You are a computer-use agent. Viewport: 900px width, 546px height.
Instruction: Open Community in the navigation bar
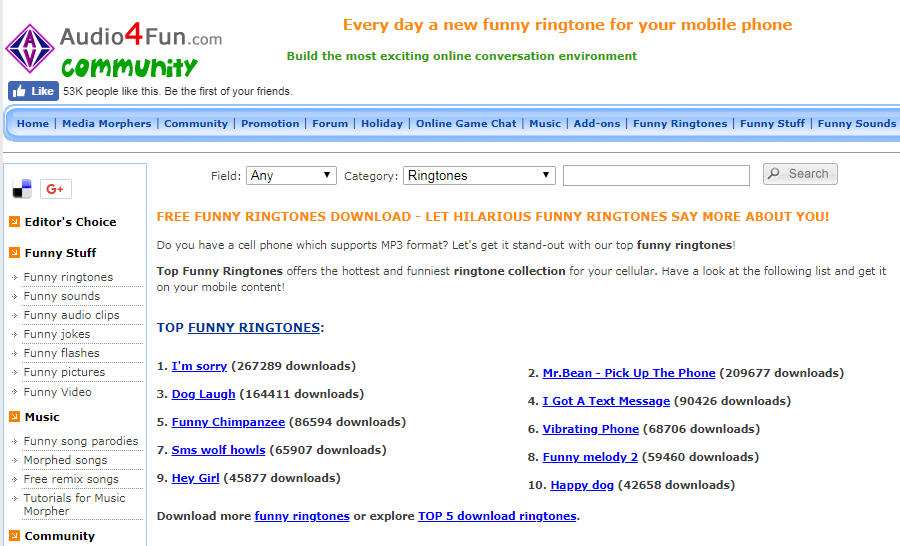[196, 123]
